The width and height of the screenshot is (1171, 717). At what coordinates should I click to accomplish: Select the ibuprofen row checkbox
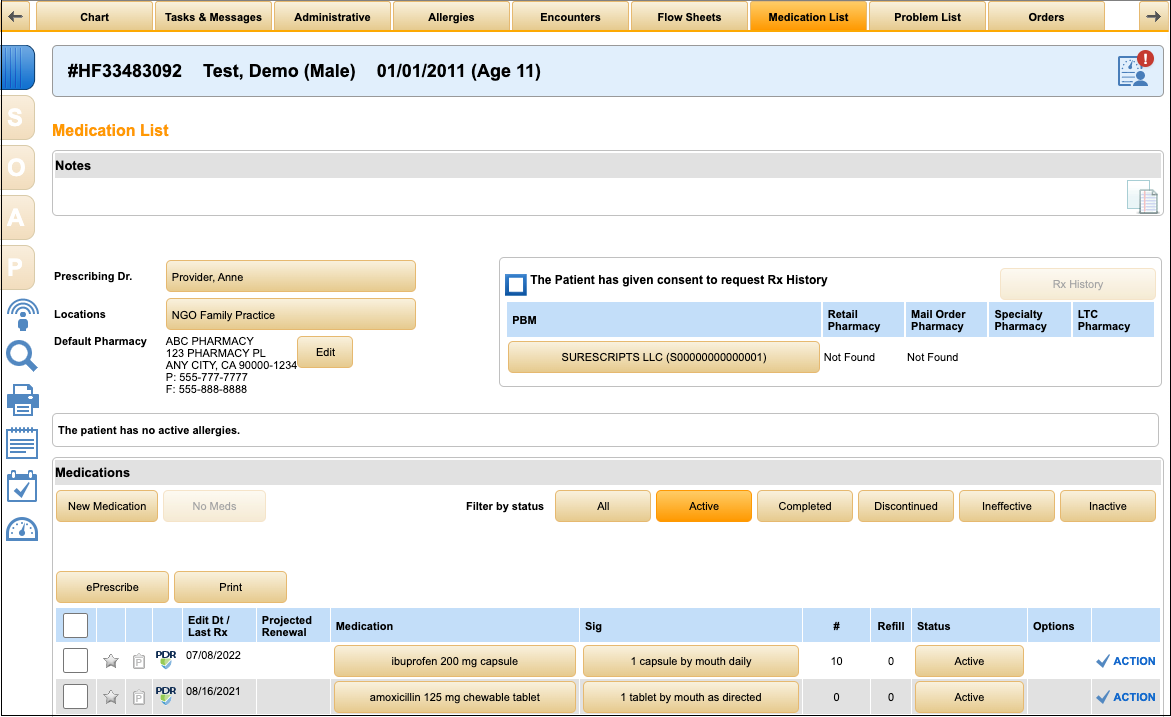click(75, 661)
